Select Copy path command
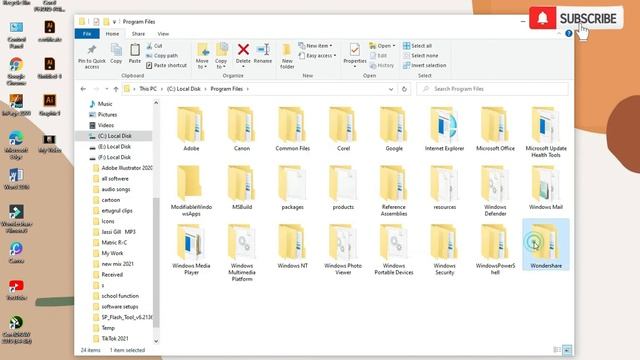 [x=162, y=56]
